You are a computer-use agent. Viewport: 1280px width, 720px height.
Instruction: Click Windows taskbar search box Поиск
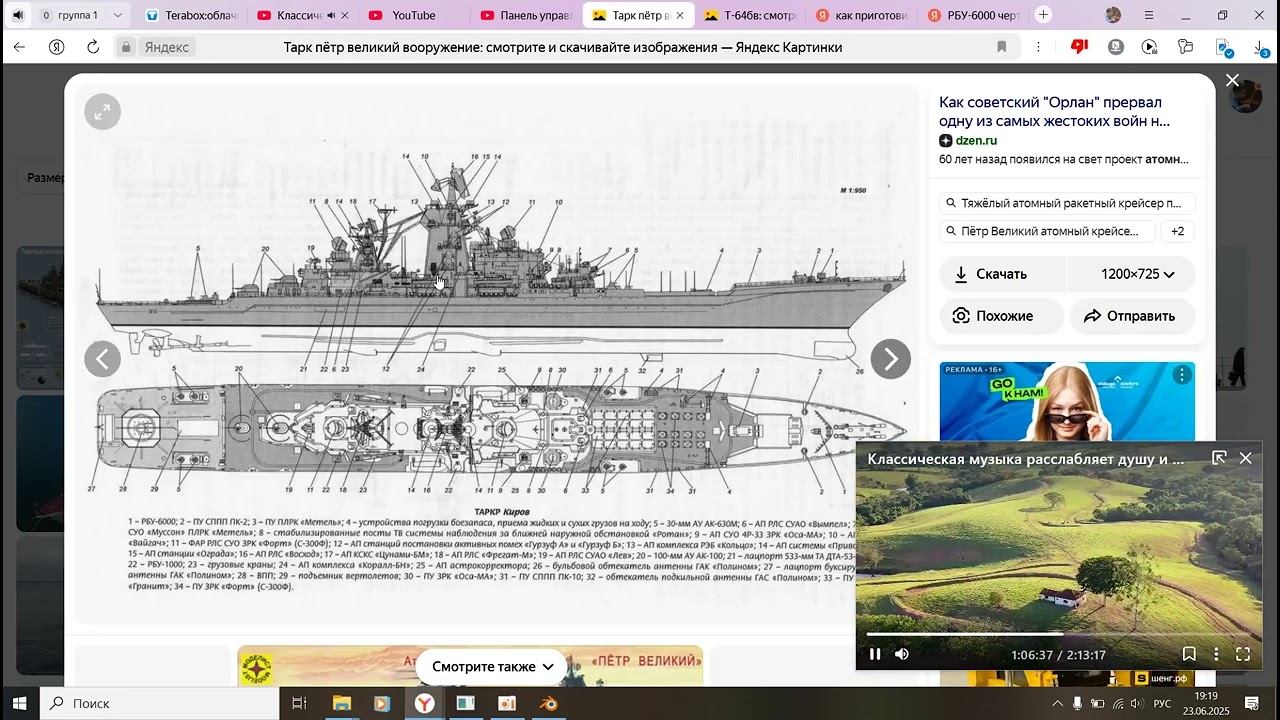160,703
